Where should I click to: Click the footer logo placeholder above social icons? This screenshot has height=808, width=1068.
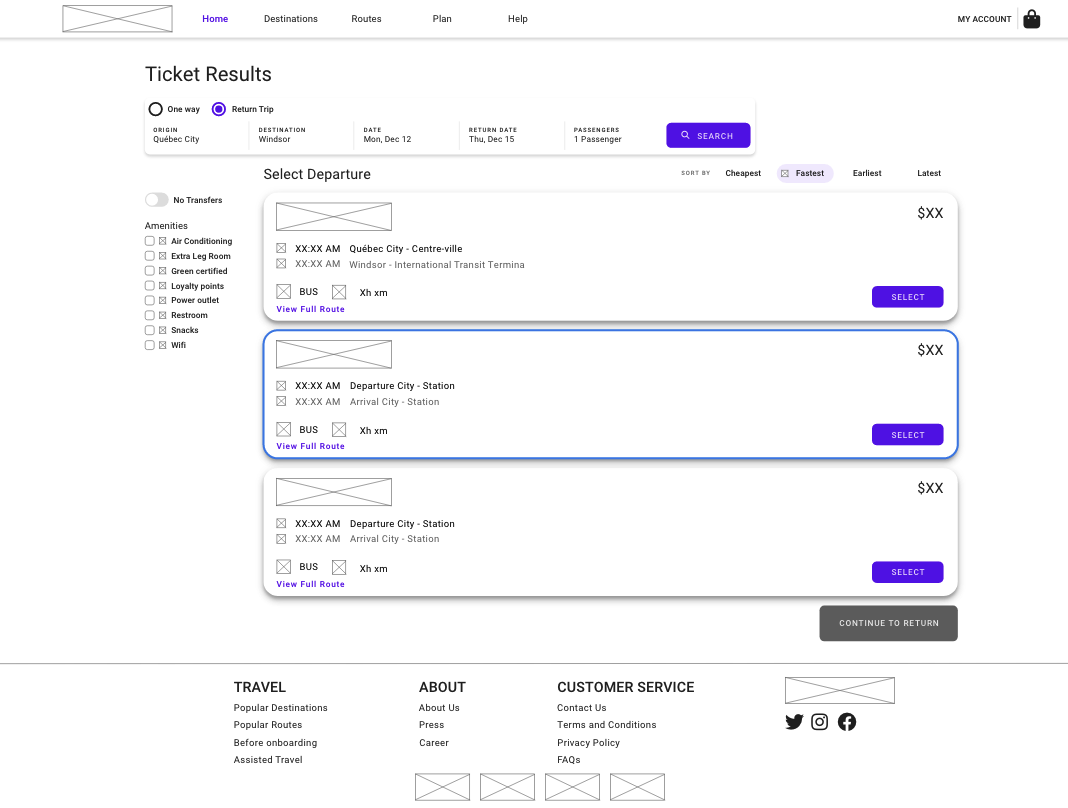pyautogui.click(x=839, y=691)
